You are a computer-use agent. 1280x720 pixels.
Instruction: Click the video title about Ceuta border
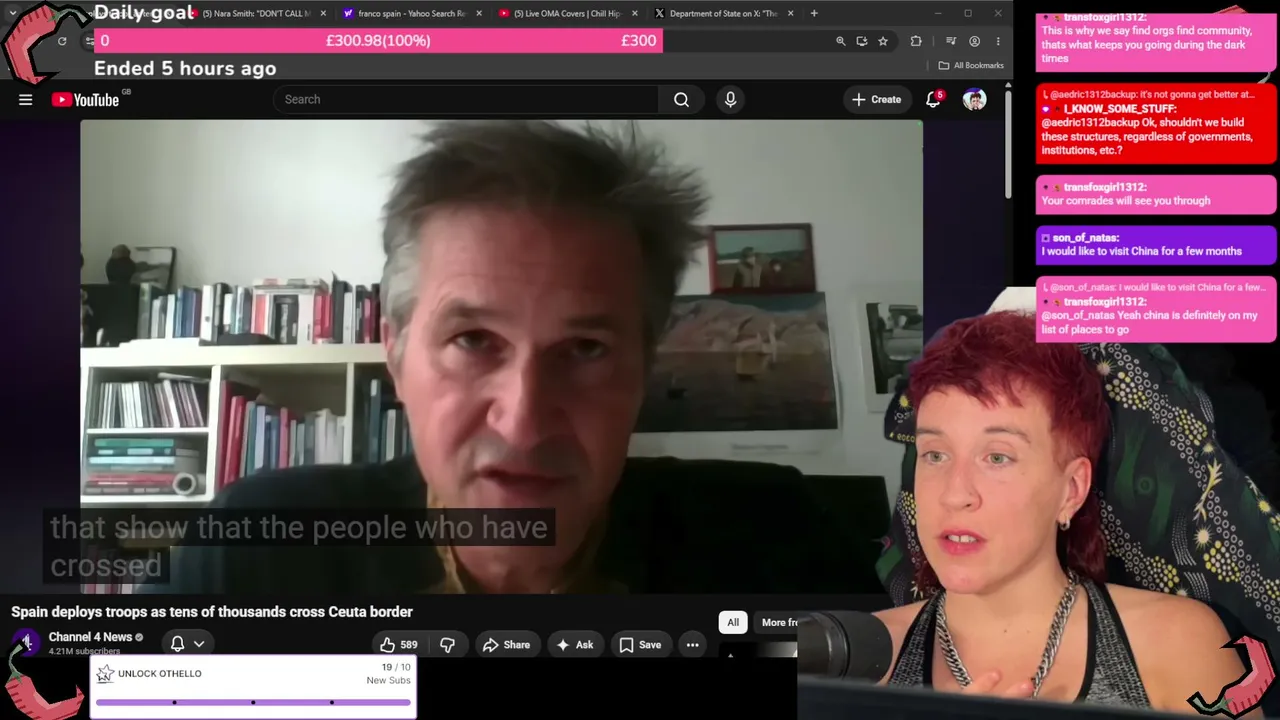(212, 612)
